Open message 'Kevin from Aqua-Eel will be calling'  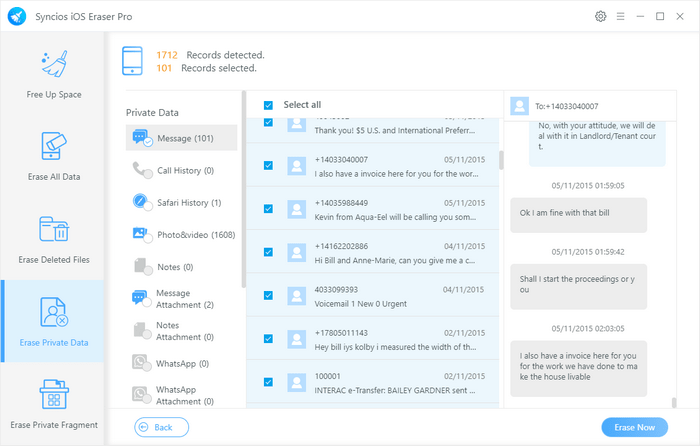(x=372, y=208)
